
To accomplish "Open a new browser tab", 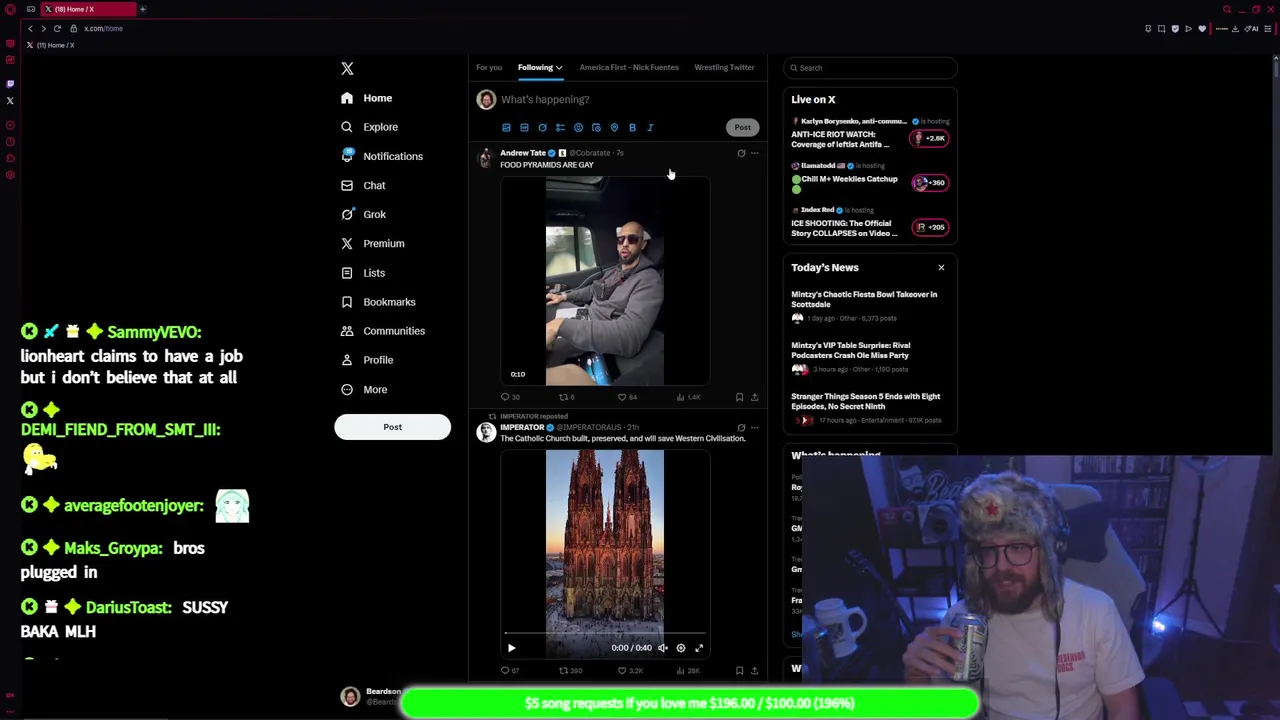I will pyautogui.click(x=142, y=9).
